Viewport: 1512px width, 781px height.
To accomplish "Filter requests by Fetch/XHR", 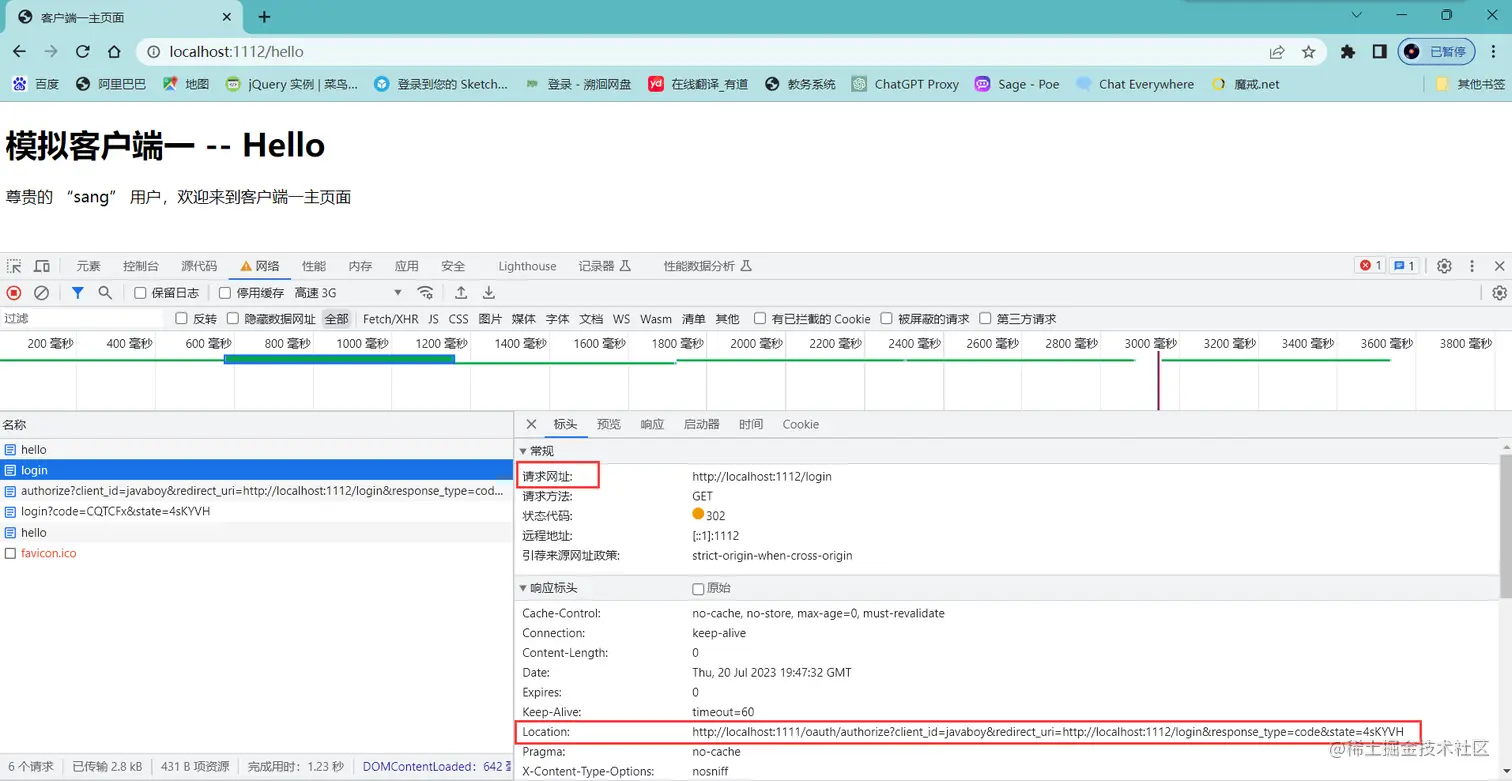I will (390, 319).
